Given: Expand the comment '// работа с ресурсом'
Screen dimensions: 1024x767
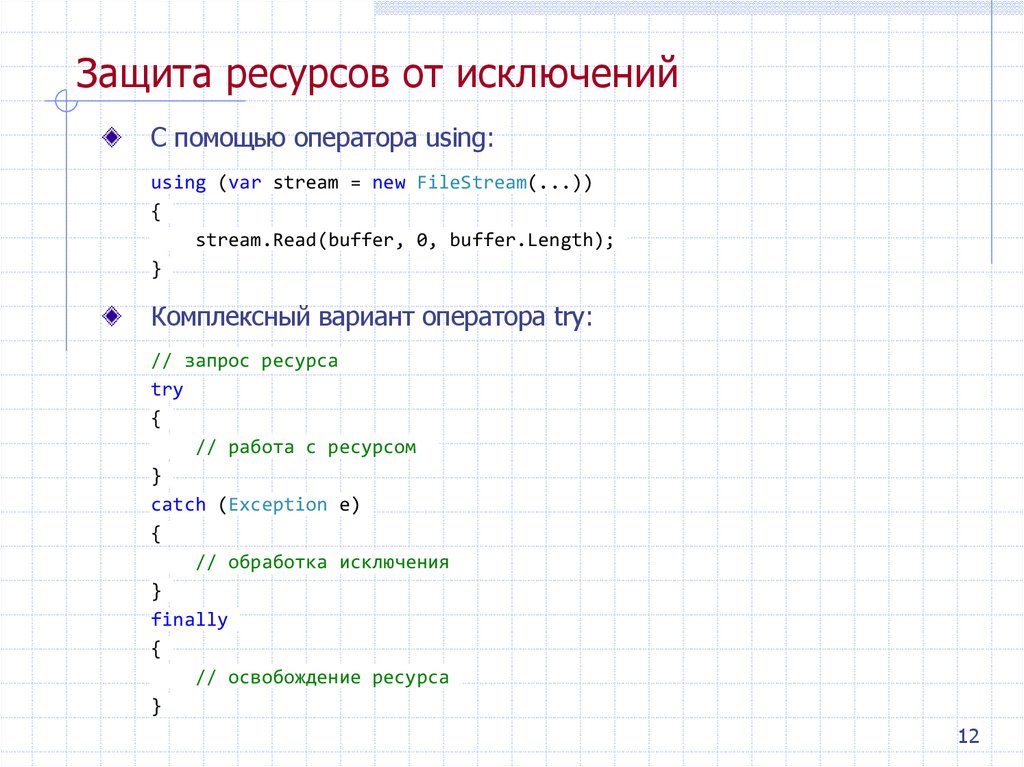Looking at the screenshot, I should point(308,447).
